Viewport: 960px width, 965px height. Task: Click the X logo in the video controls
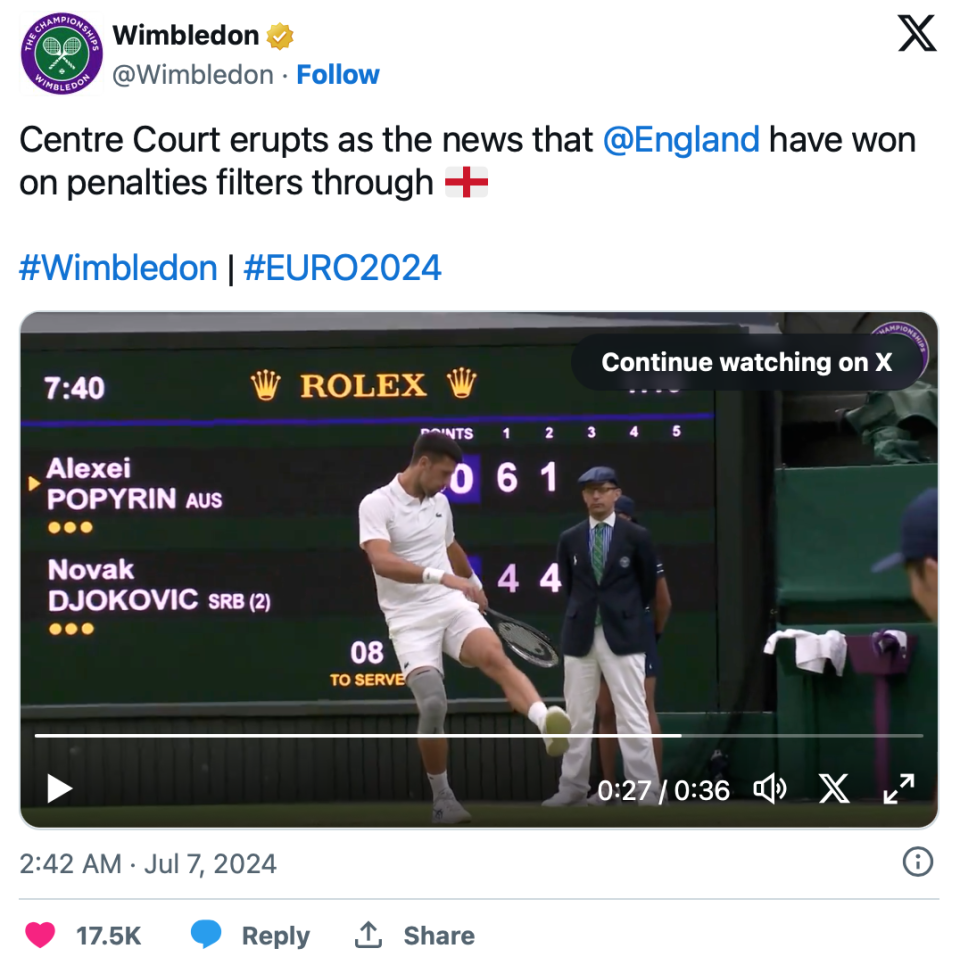(833, 789)
